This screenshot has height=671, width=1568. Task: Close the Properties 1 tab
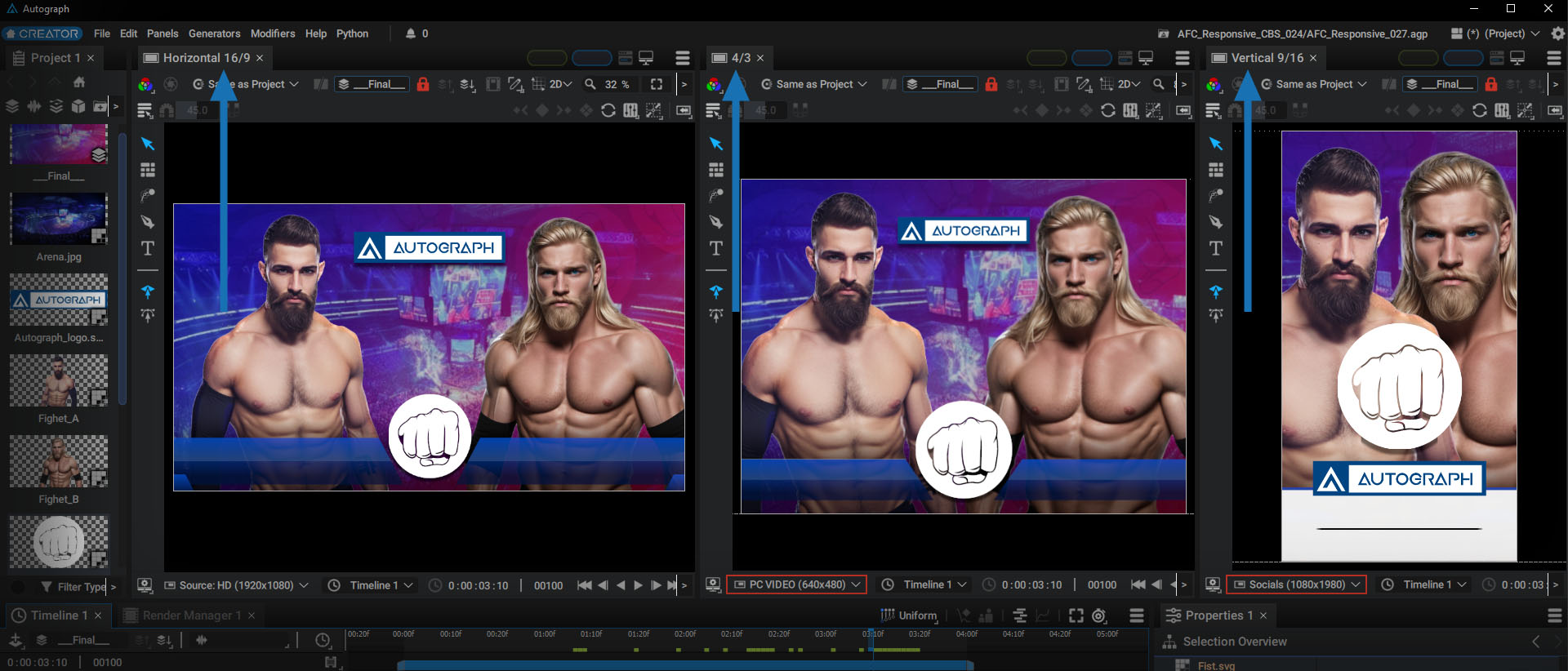point(1263,615)
